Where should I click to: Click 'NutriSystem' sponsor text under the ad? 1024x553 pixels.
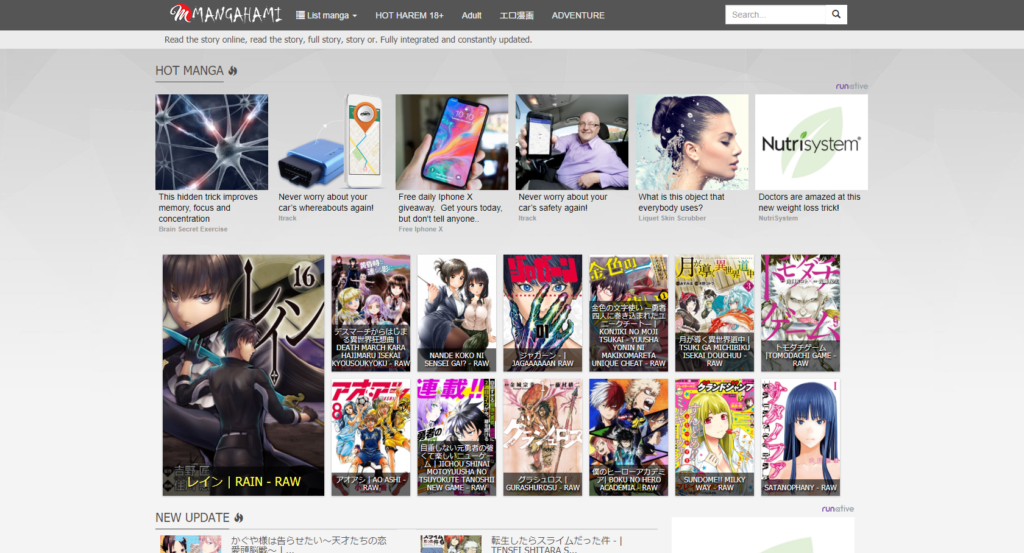click(778, 218)
